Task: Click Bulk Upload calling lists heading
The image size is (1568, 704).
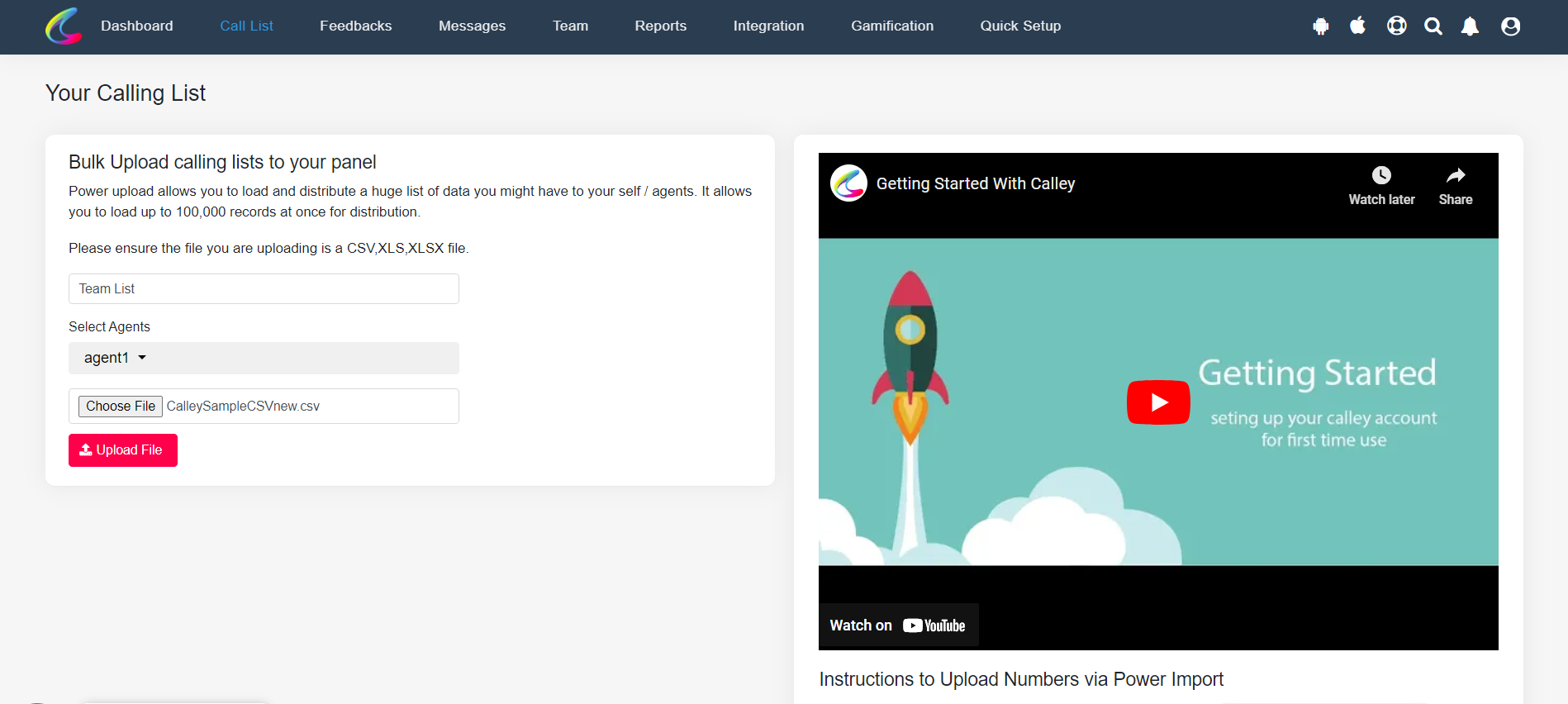Action: click(x=222, y=162)
